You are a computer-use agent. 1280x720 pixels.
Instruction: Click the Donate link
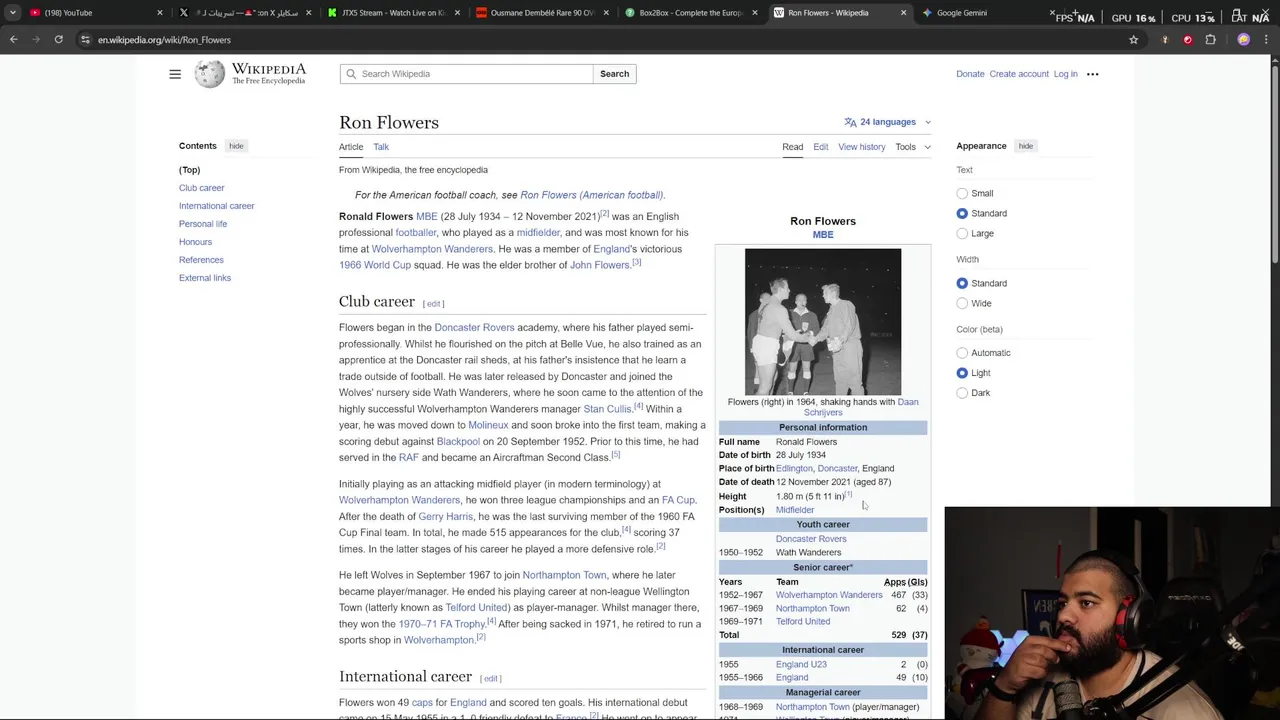click(970, 74)
